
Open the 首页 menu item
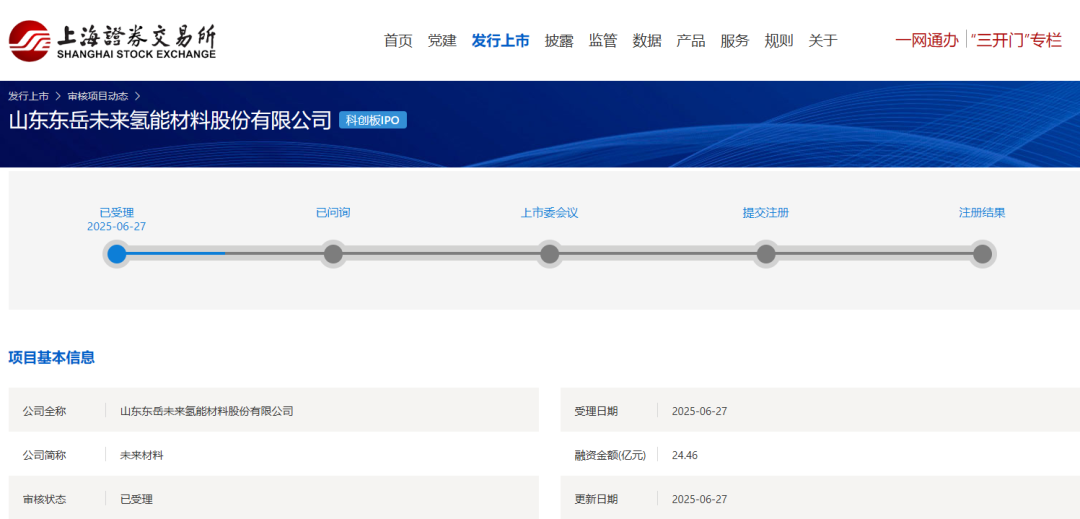[x=398, y=41]
